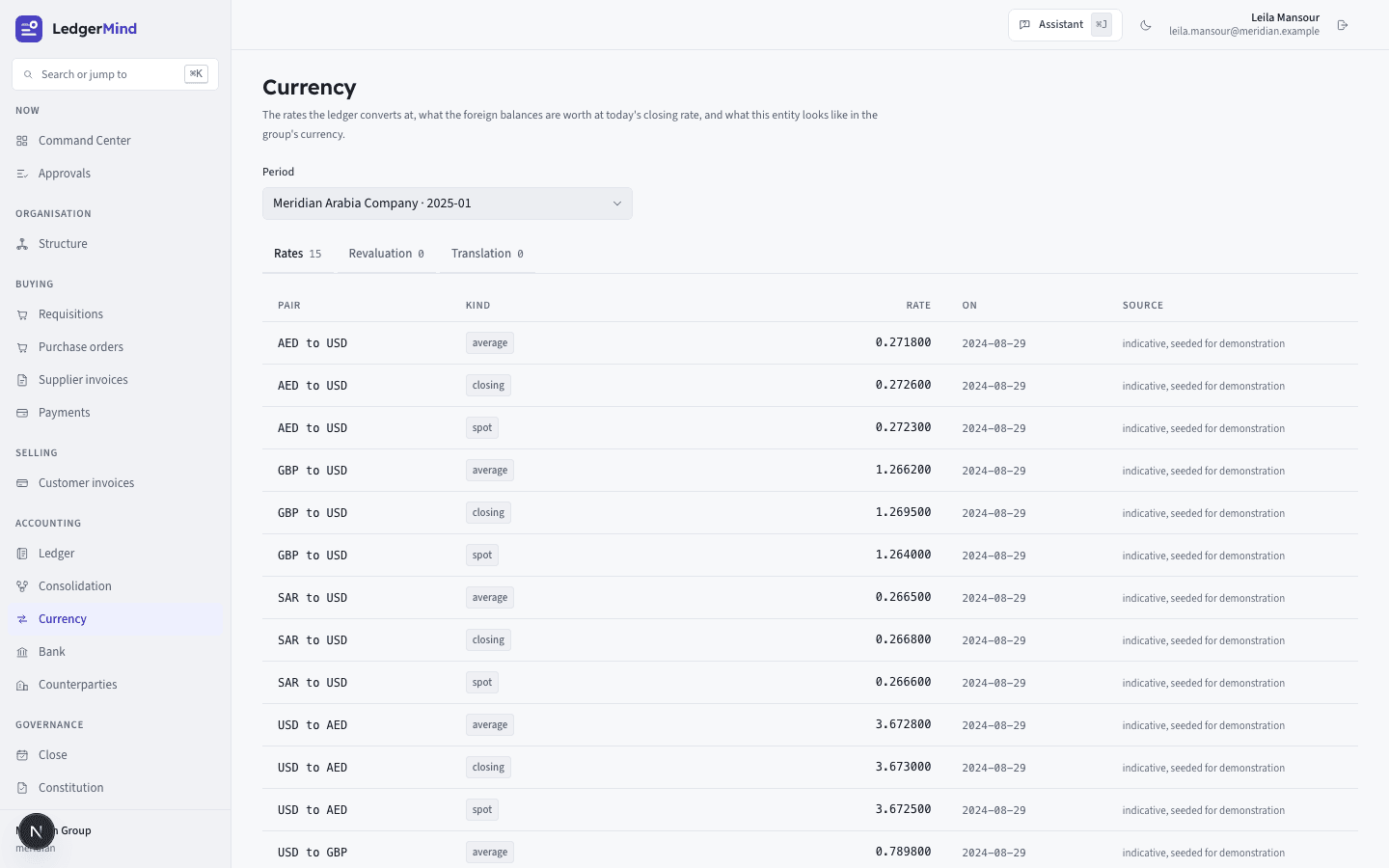This screenshot has width=1389, height=868.
Task: Open Supplier invoices
Action: click(116, 380)
